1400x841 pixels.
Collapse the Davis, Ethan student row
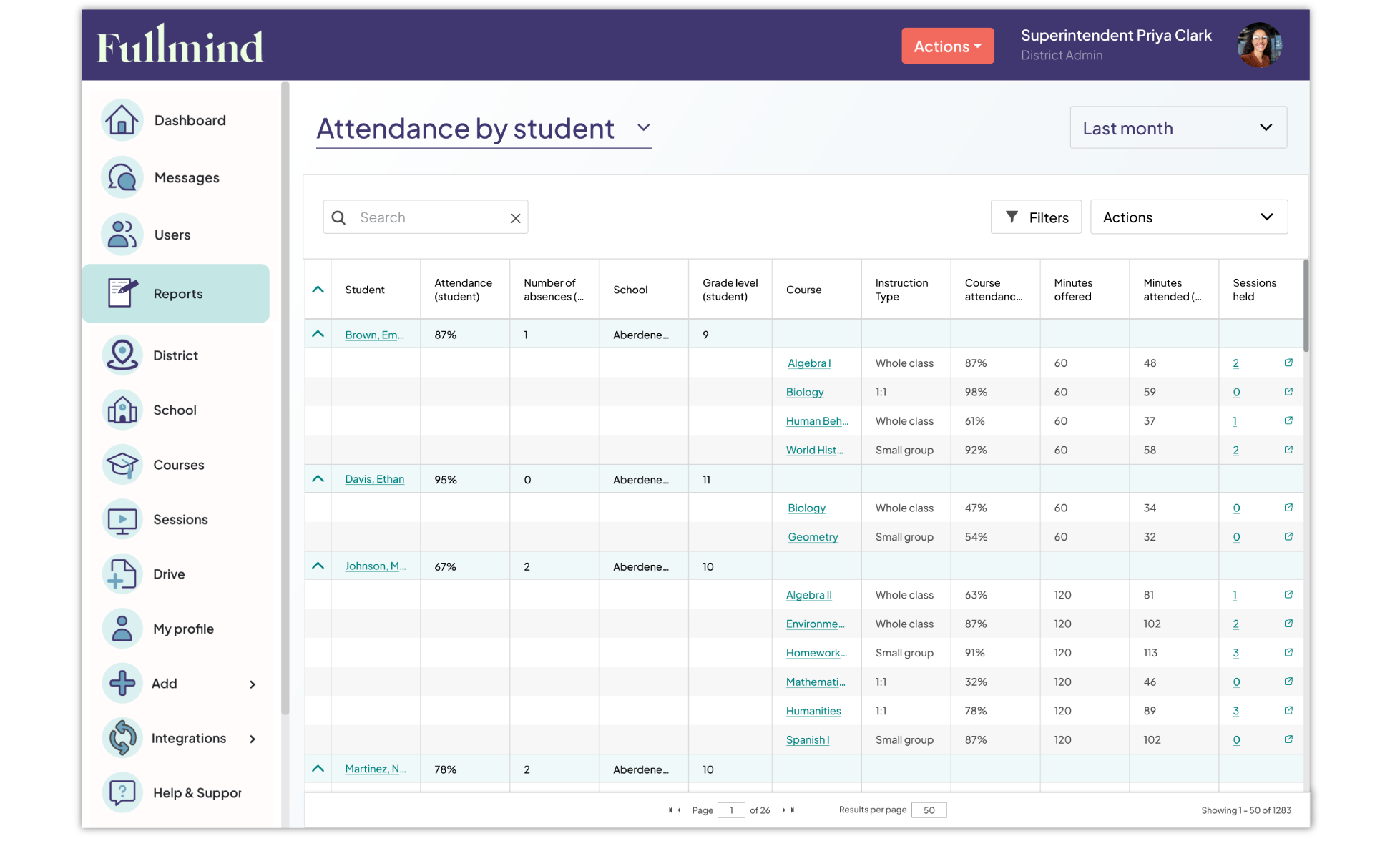point(318,479)
